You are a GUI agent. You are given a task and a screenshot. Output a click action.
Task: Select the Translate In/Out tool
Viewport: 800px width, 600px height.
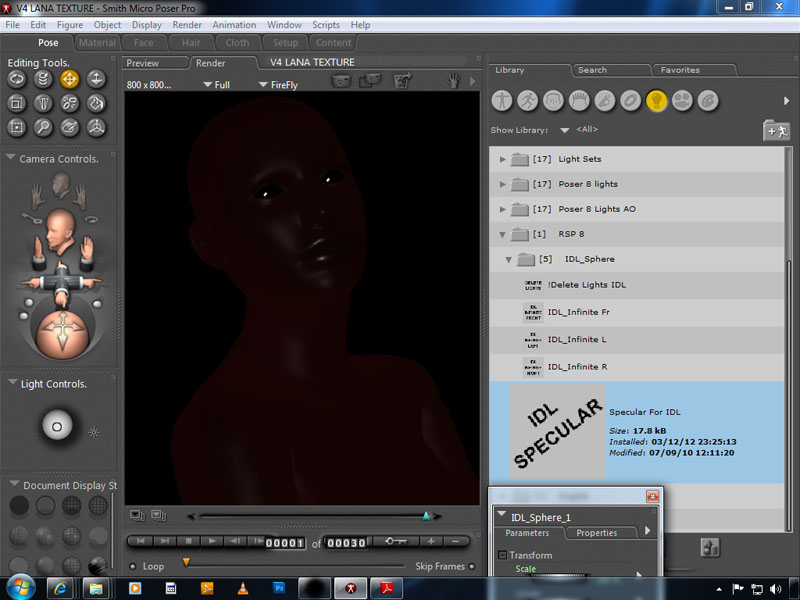click(96, 79)
